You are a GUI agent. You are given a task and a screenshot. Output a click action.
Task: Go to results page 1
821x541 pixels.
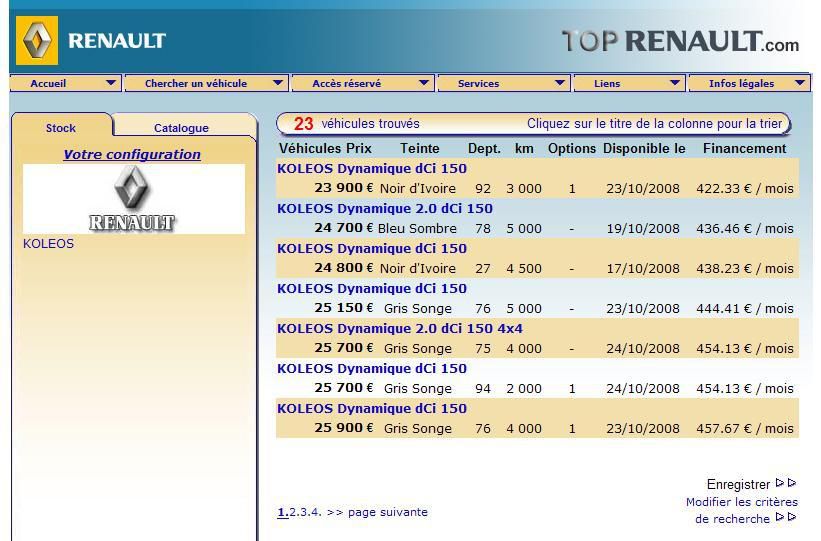[x=283, y=512]
